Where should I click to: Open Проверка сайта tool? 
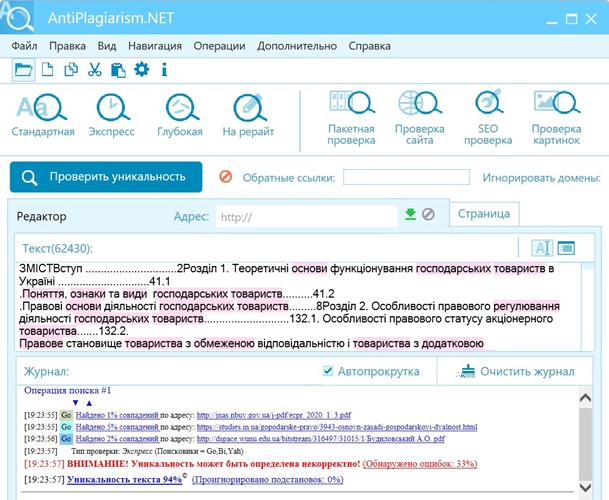[x=419, y=118]
